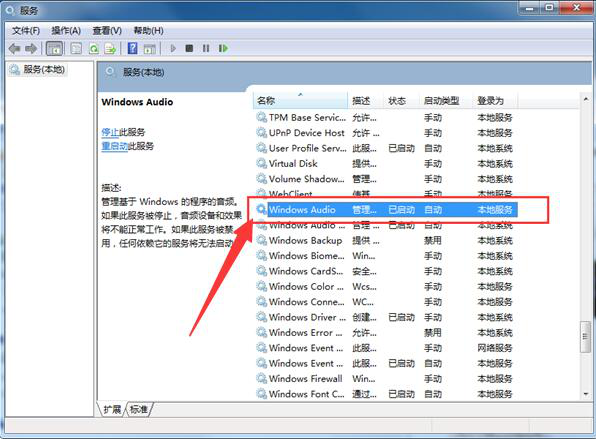Click the Pause Service icon
This screenshot has width=596, height=439.
pos(206,48)
